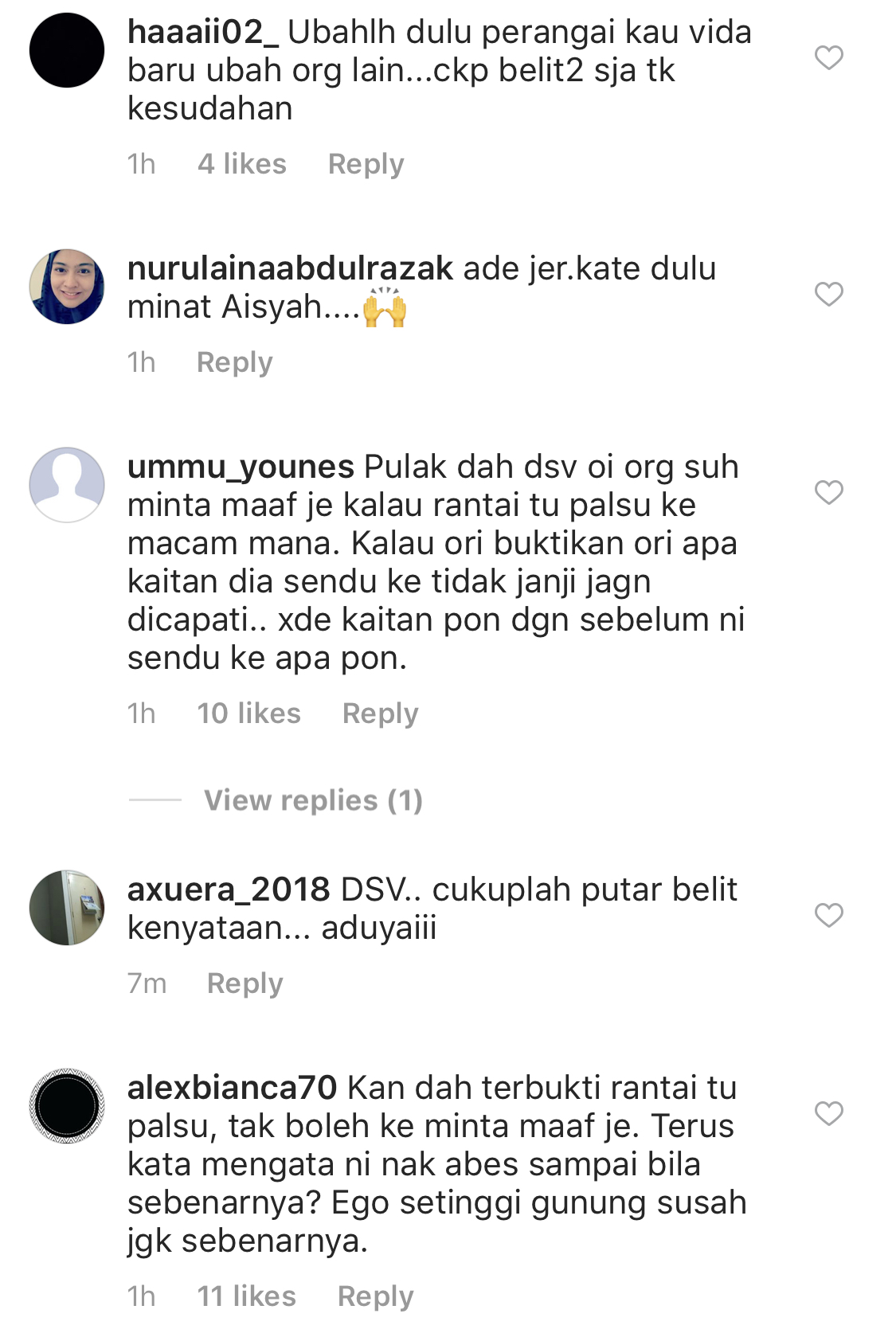896x1333 pixels.
Task: View the 11 likes on alexbianca70's comment
Action: click(247, 1296)
